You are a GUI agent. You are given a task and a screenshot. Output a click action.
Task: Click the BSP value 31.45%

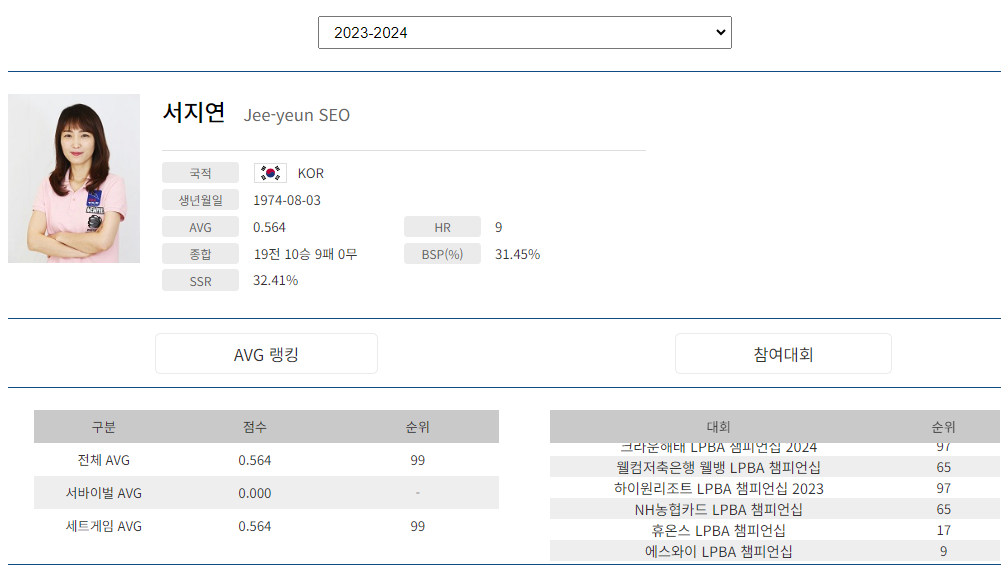click(x=517, y=254)
